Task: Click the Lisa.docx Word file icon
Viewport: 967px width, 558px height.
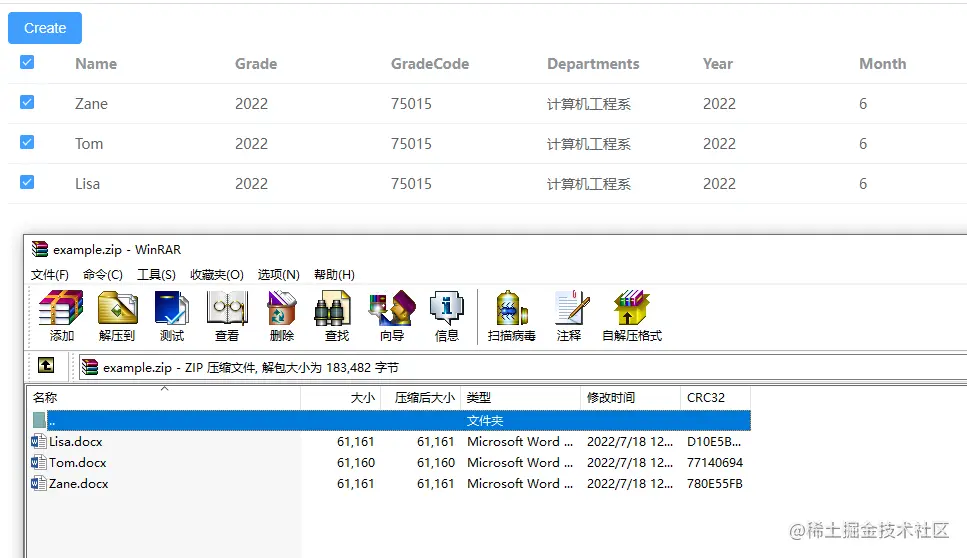Action: click(x=39, y=441)
